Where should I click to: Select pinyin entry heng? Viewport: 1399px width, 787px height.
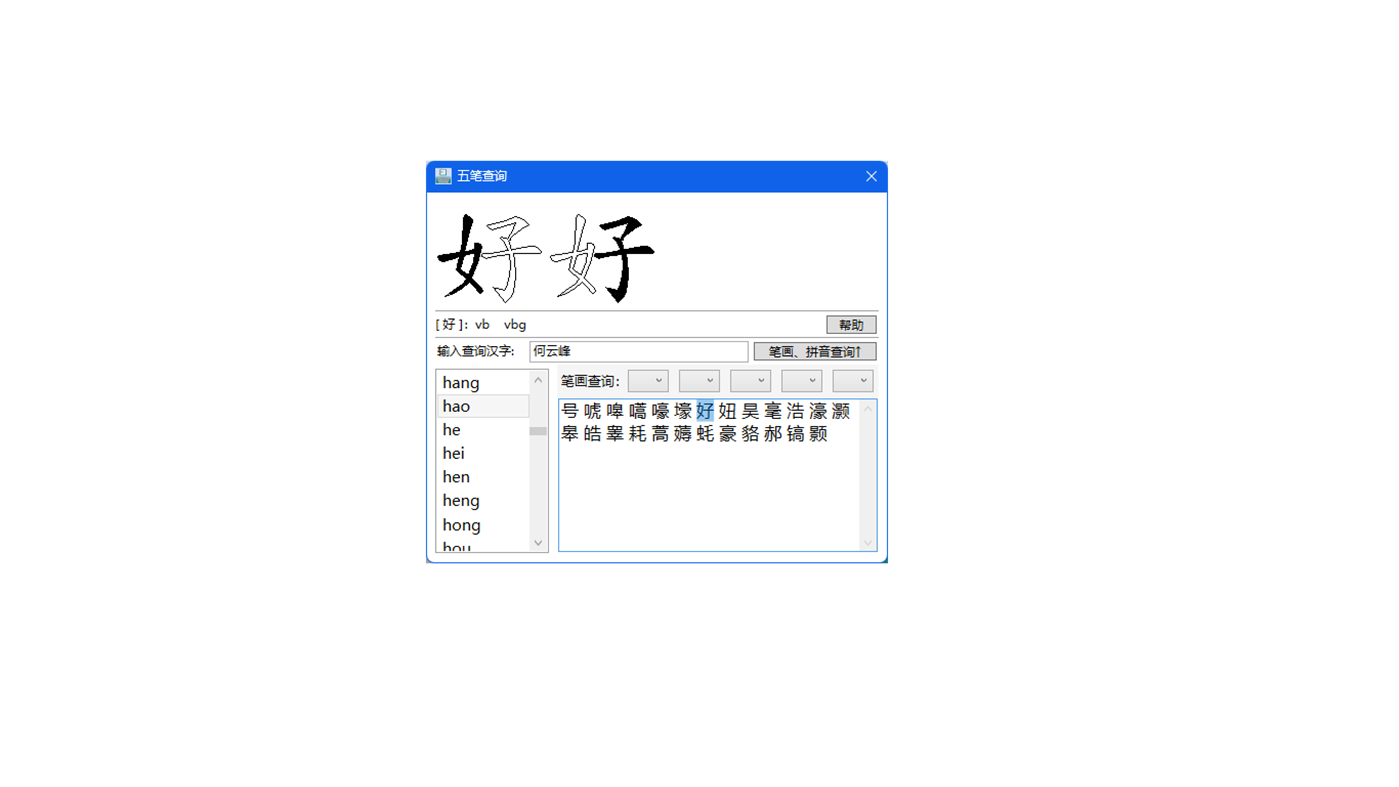tap(461, 500)
